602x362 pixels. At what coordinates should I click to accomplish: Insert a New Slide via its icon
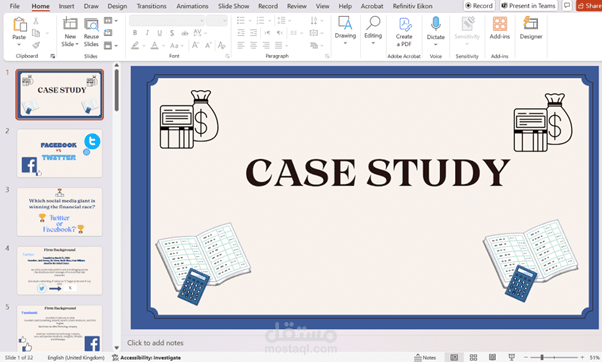pos(70,24)
